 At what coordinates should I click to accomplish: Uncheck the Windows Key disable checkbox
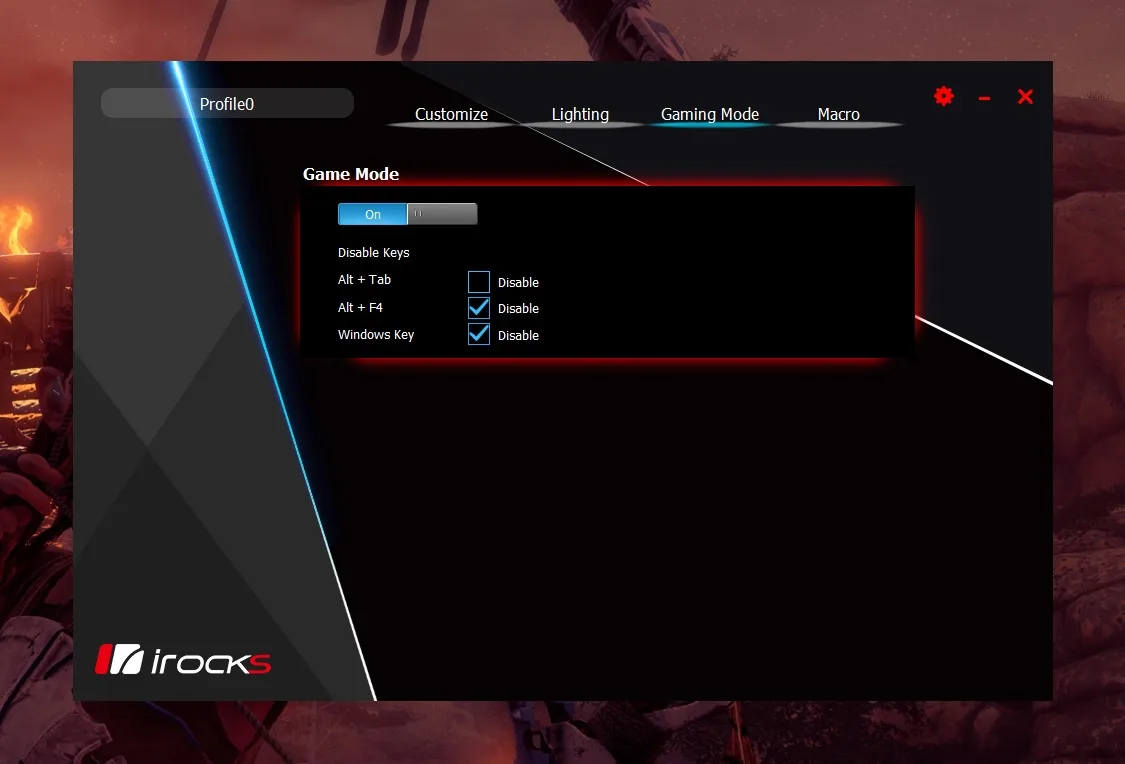click(x=479, y=334)
